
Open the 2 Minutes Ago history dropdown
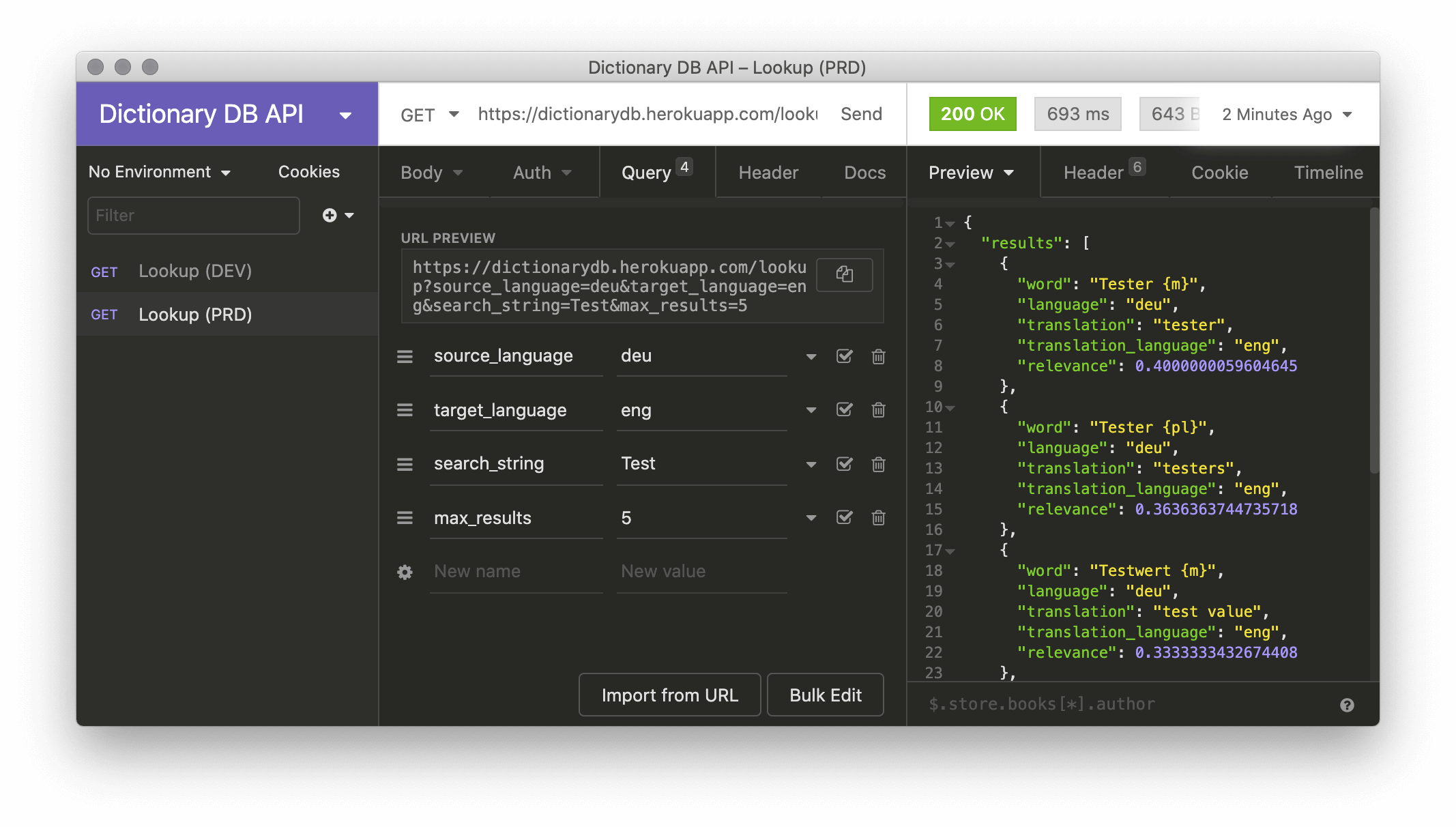click(1287, 115)
